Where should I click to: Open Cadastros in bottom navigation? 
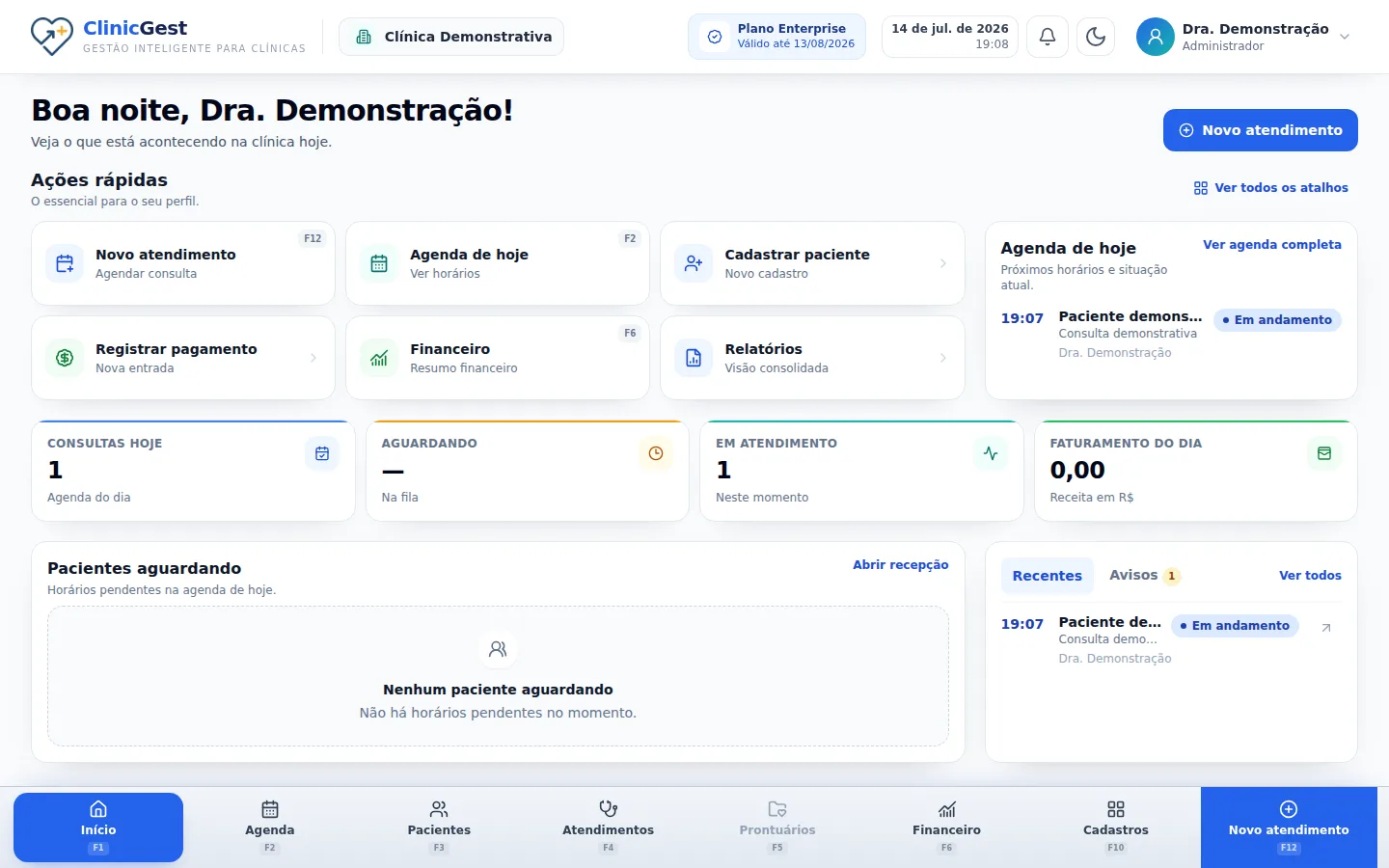click(1115, 827)
